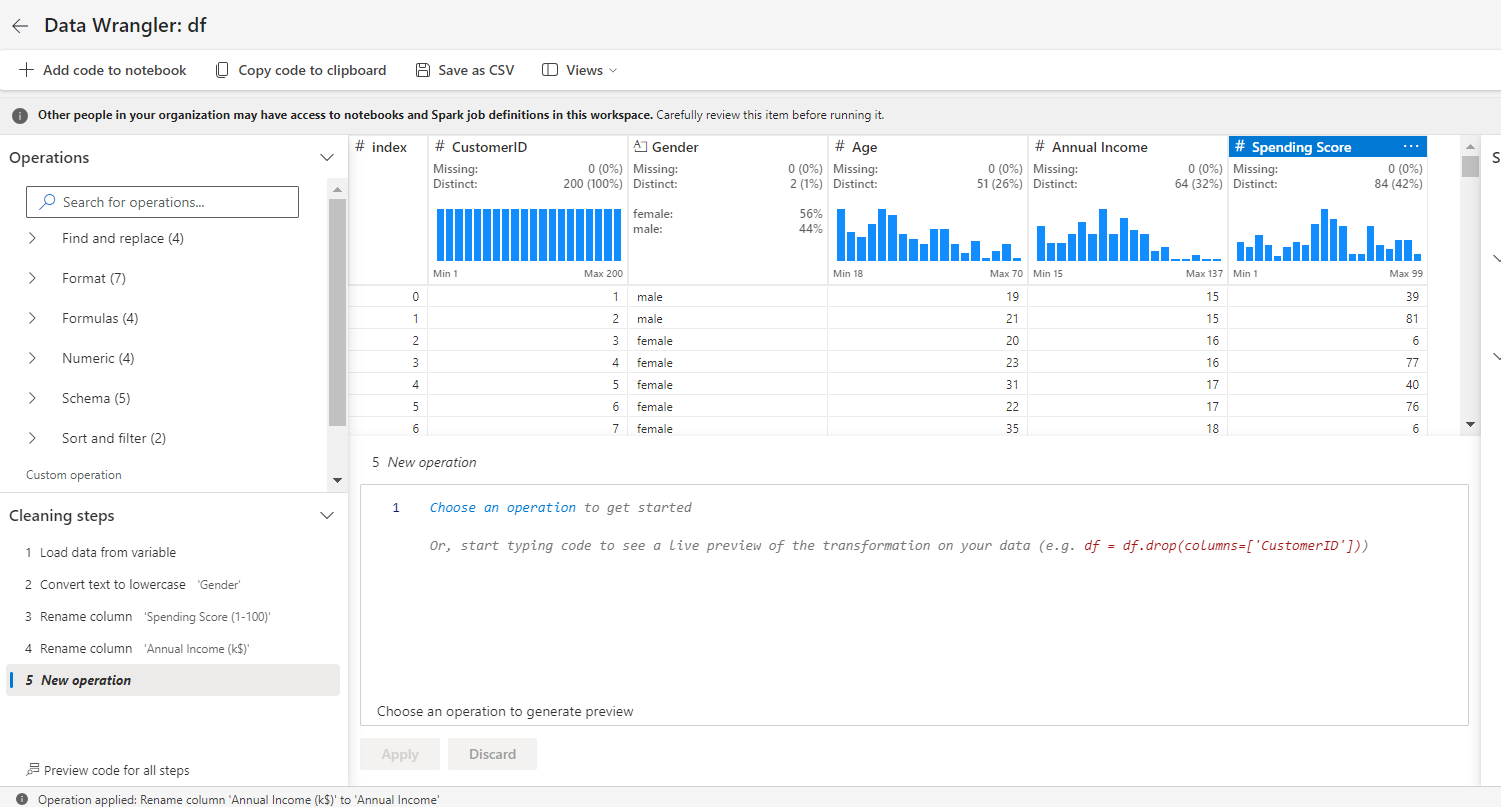Click Copy code to clipboard

301,70
